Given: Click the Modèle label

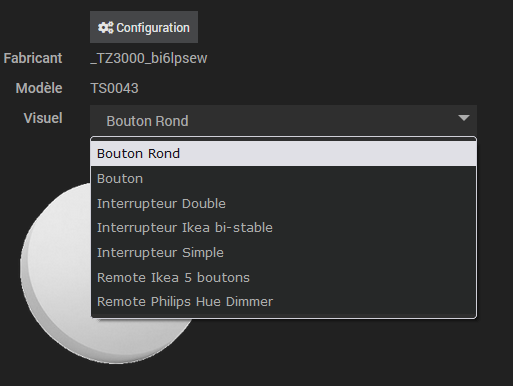Looking at the screenshot, I should click(x=39, y=88).
